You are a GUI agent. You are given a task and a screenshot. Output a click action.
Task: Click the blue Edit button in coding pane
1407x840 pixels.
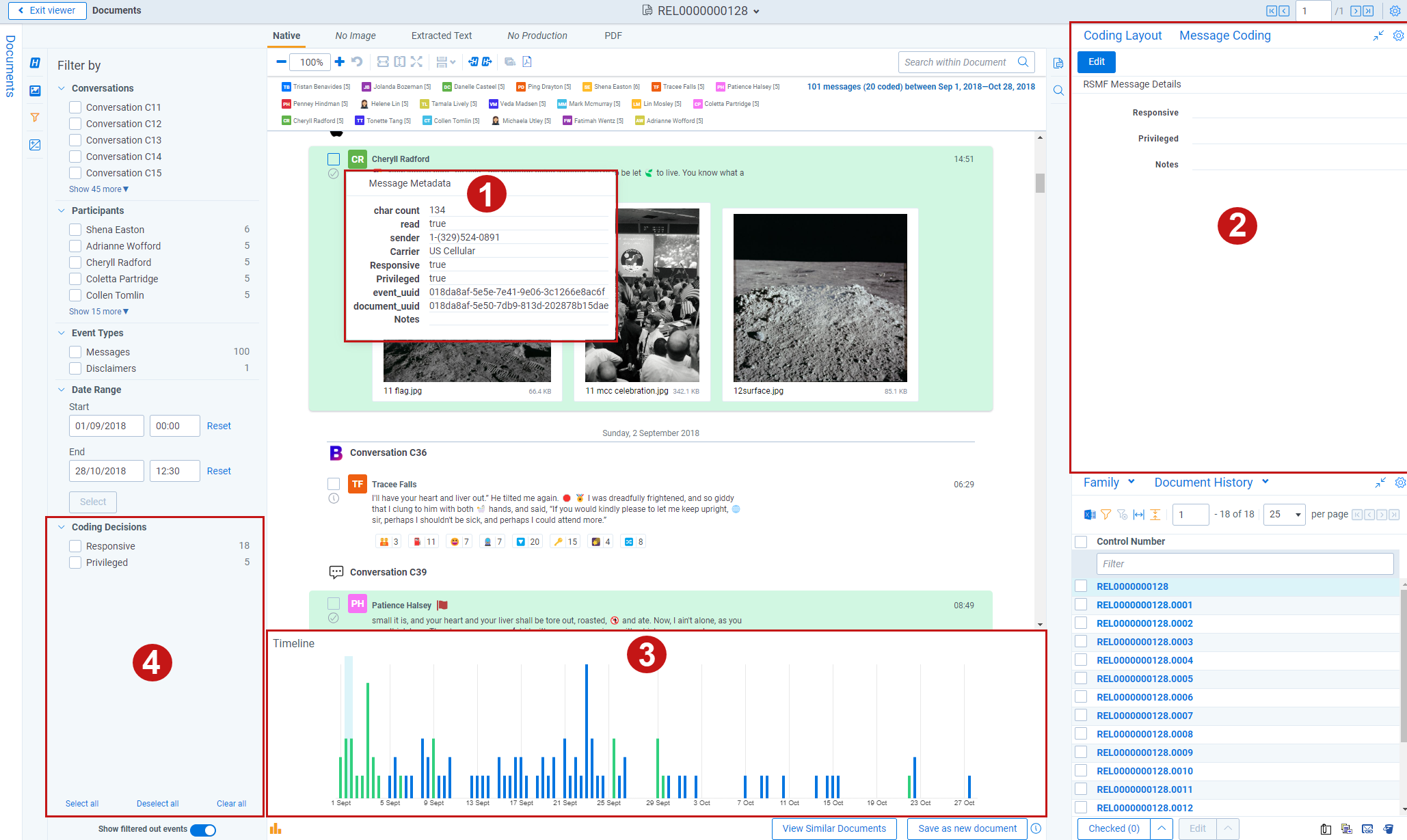(1097, 62)
